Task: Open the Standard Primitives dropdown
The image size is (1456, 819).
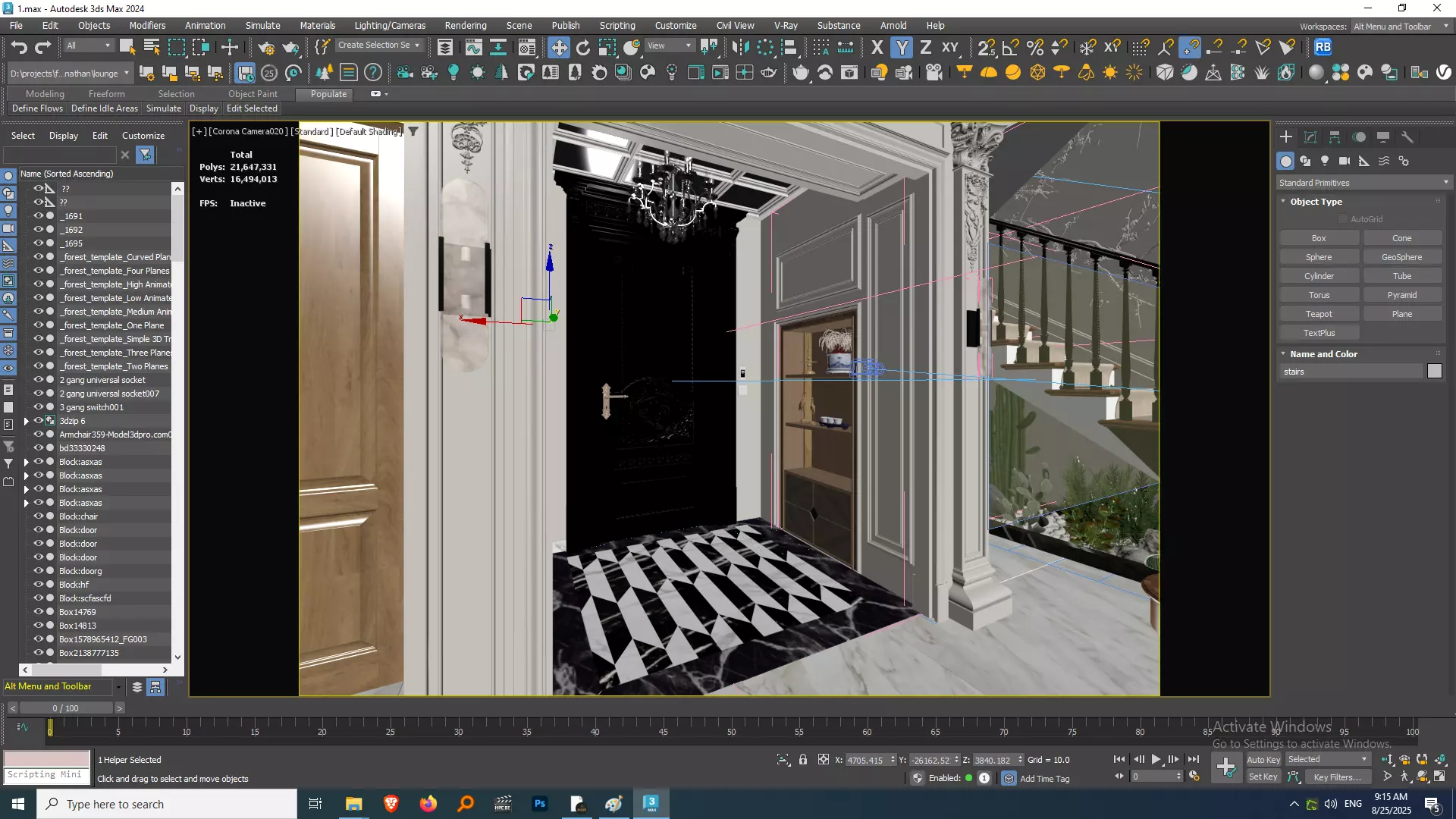Action: [x=1363, y=183]
